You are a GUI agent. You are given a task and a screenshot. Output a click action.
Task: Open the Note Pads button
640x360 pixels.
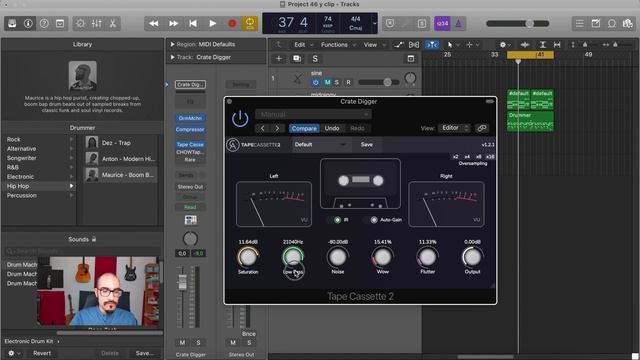pyautogui.click(x=596, y=24)
